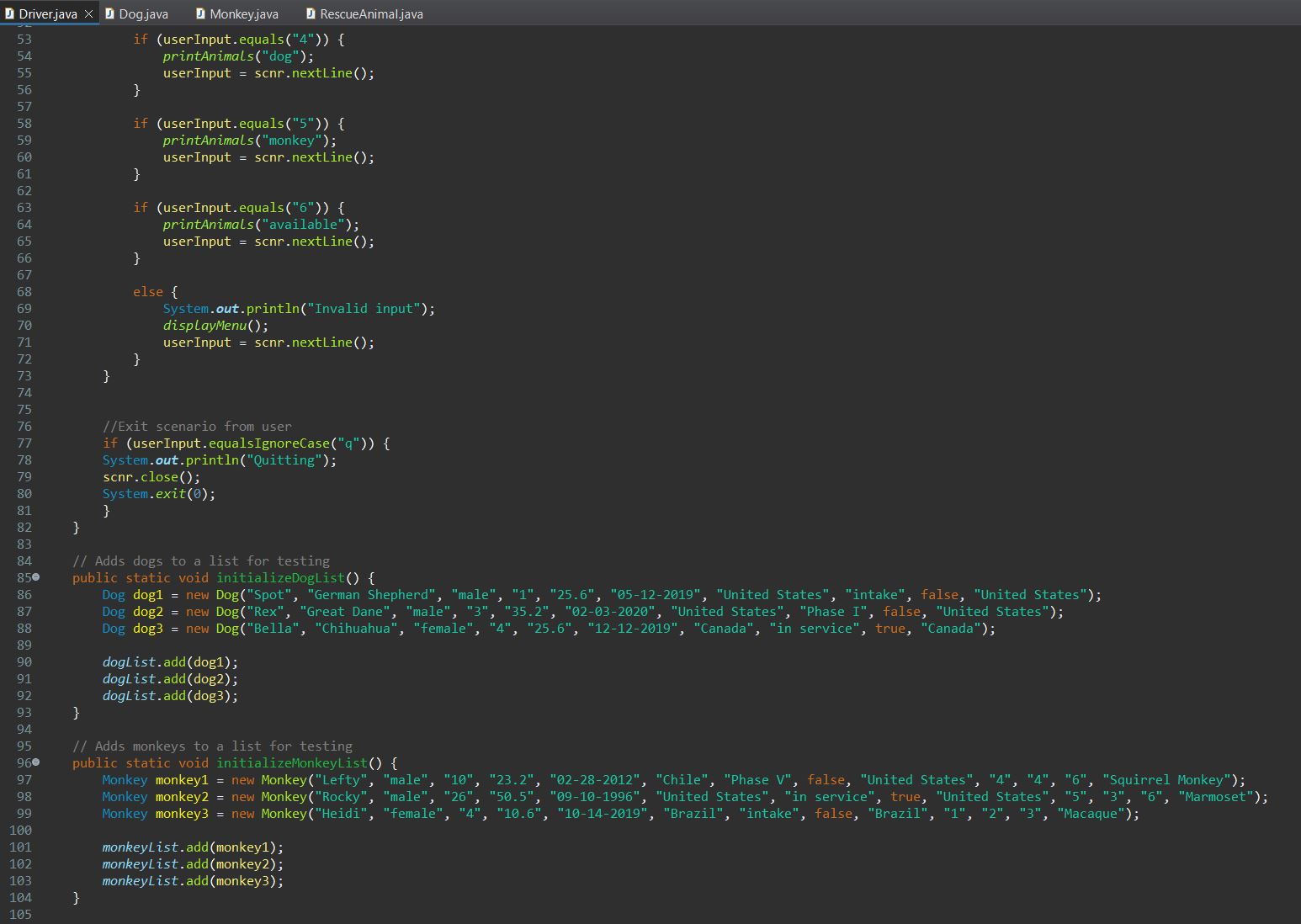1301x924 pixels.
Task: Click the Java file icon on the Dog.java tab
Action: tap(111, 13)
